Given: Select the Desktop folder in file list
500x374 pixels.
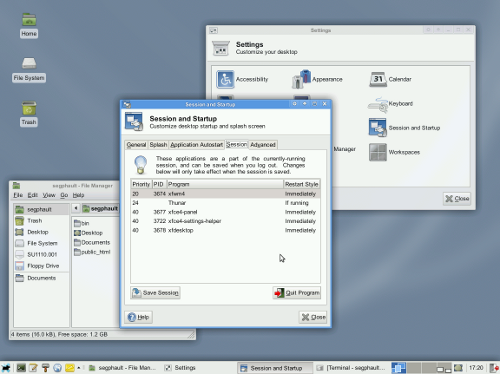Looking at the screenshot, I should click(88, 233).
